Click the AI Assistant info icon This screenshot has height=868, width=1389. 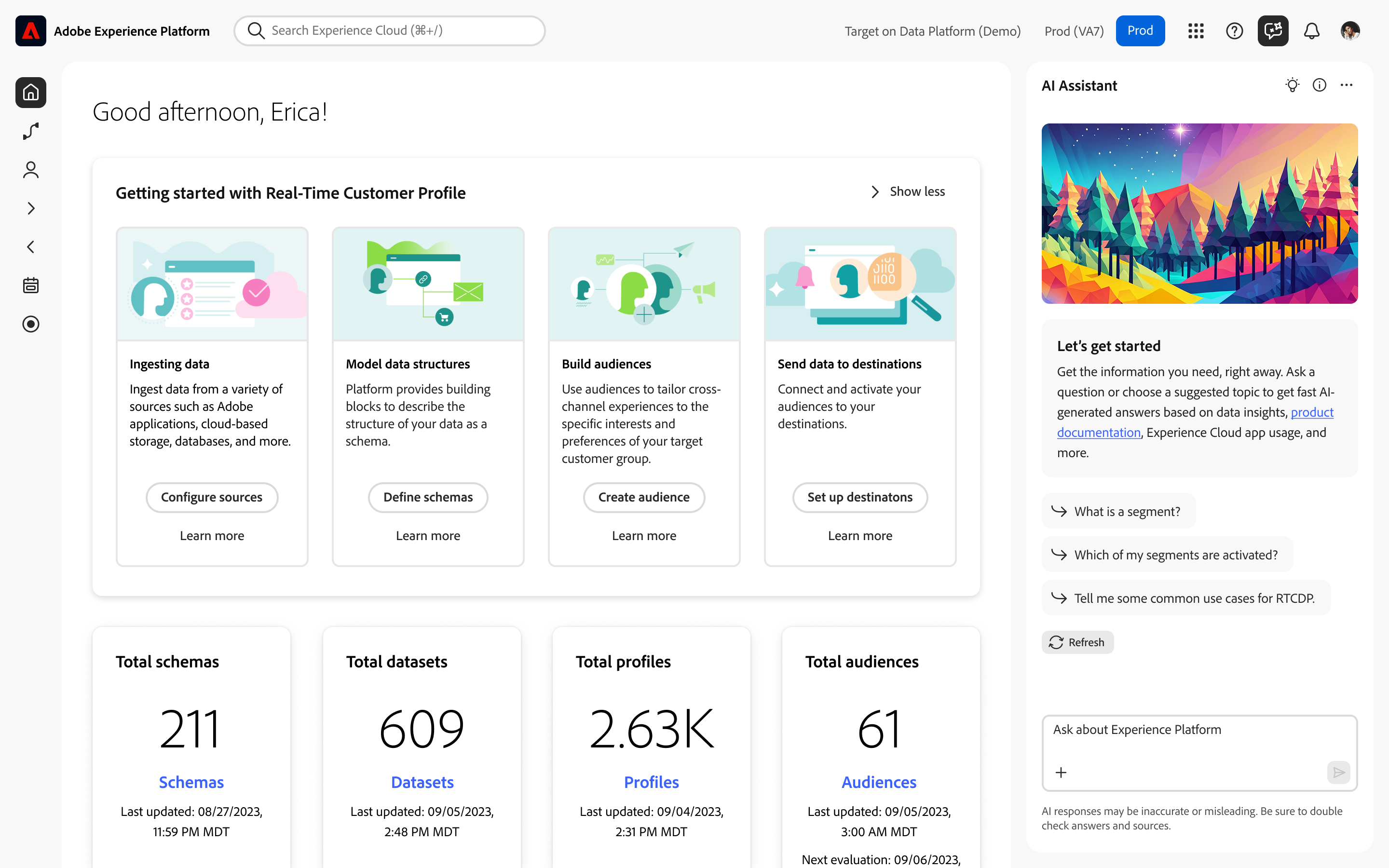pos(1319,85)
